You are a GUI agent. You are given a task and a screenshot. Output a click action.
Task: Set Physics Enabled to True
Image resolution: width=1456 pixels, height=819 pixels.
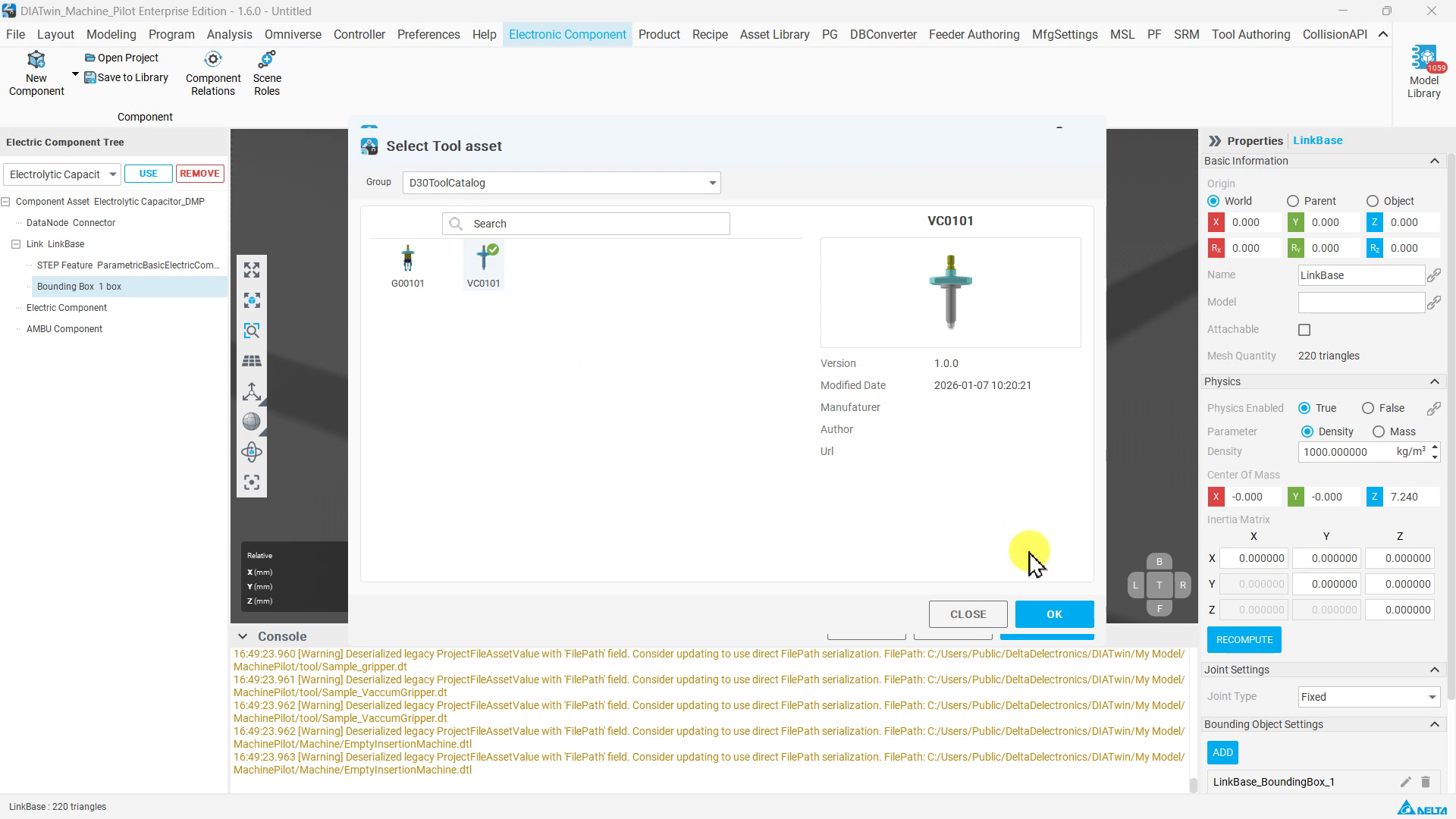(x=1304, y=408)
